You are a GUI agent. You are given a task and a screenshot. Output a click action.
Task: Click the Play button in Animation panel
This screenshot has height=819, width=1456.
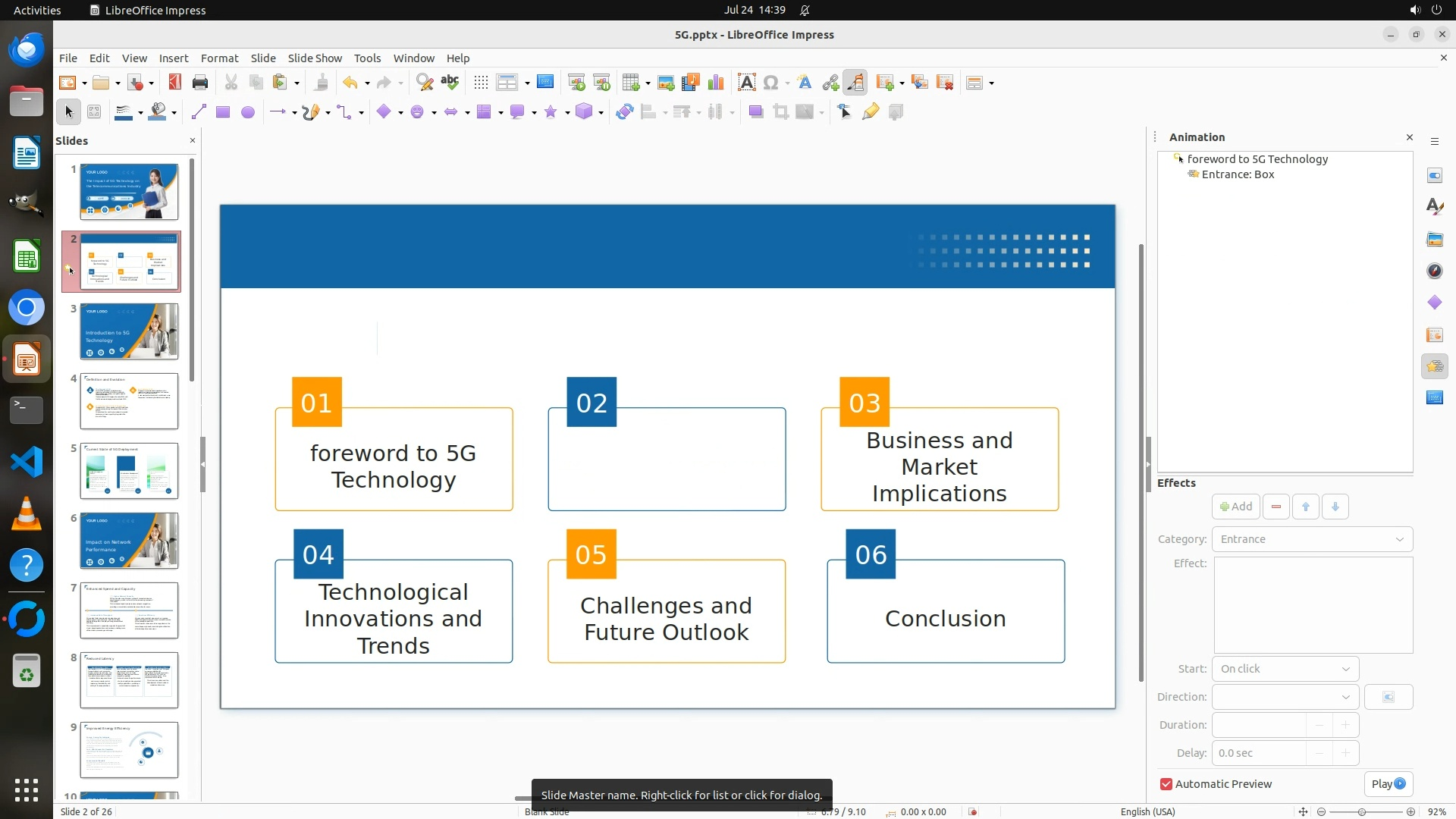(x=1388, y=784)
